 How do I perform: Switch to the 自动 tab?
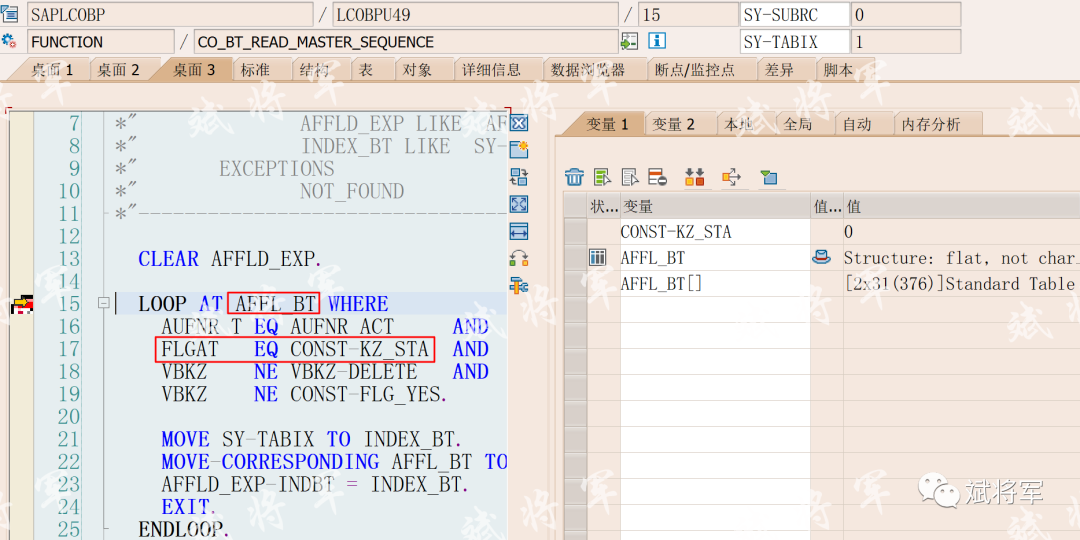tap(858, 125)
